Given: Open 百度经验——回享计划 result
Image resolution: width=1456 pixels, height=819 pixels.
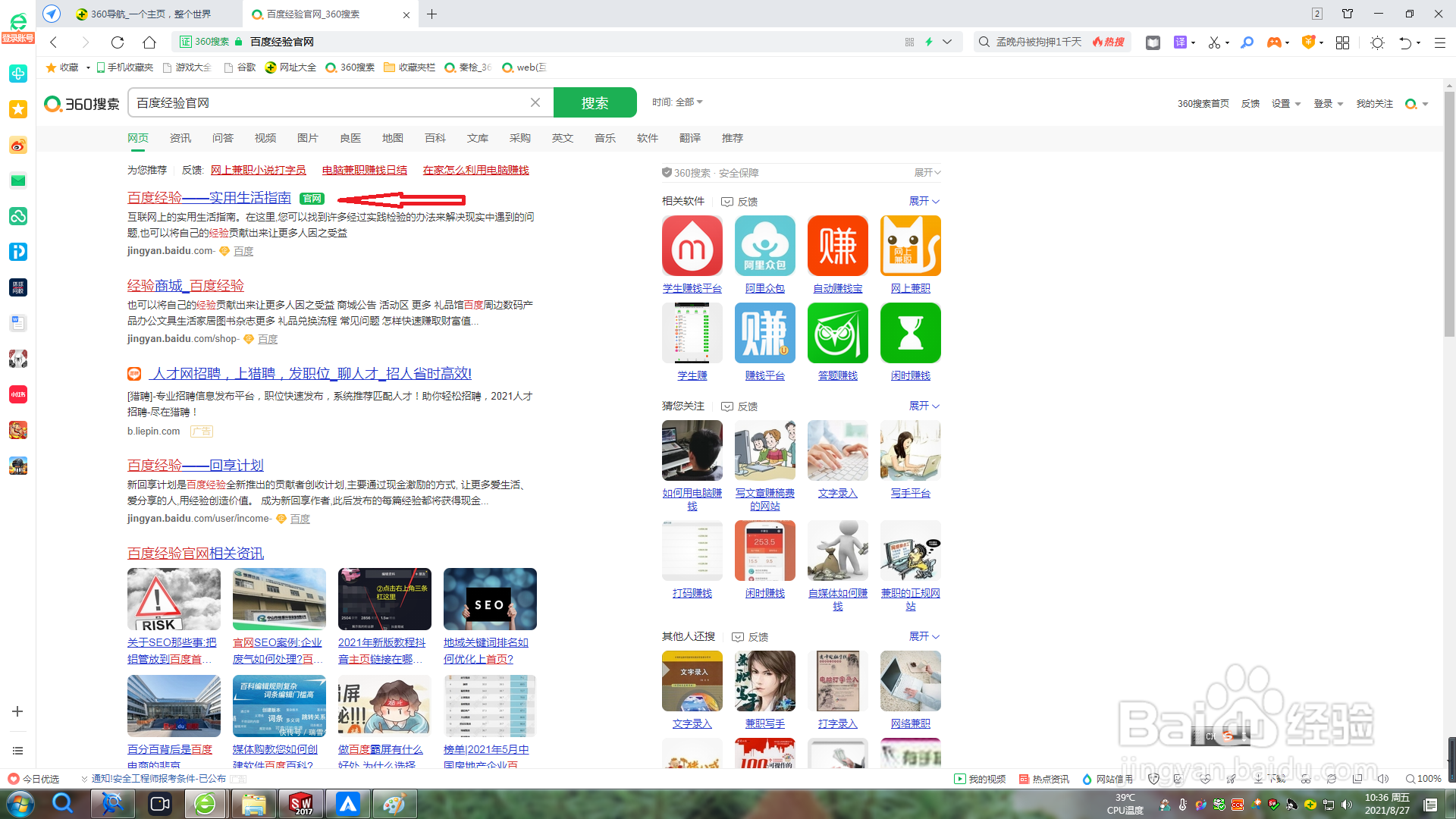Looking at the screenshot, I should click(x=196, y=465).
